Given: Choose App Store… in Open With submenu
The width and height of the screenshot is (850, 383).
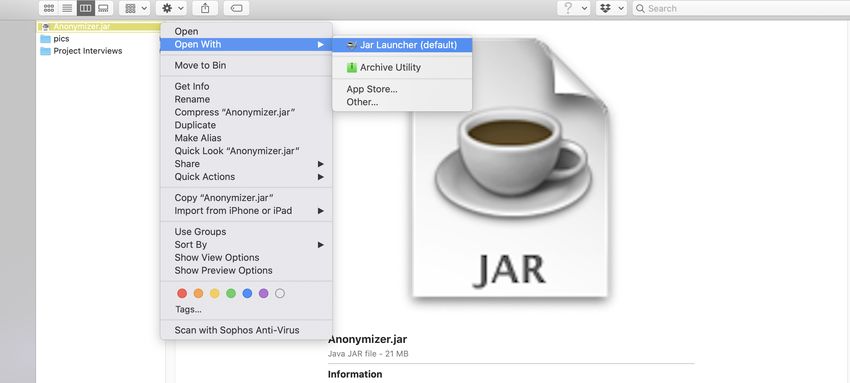Looking at the screenshot, I should 402,89.
